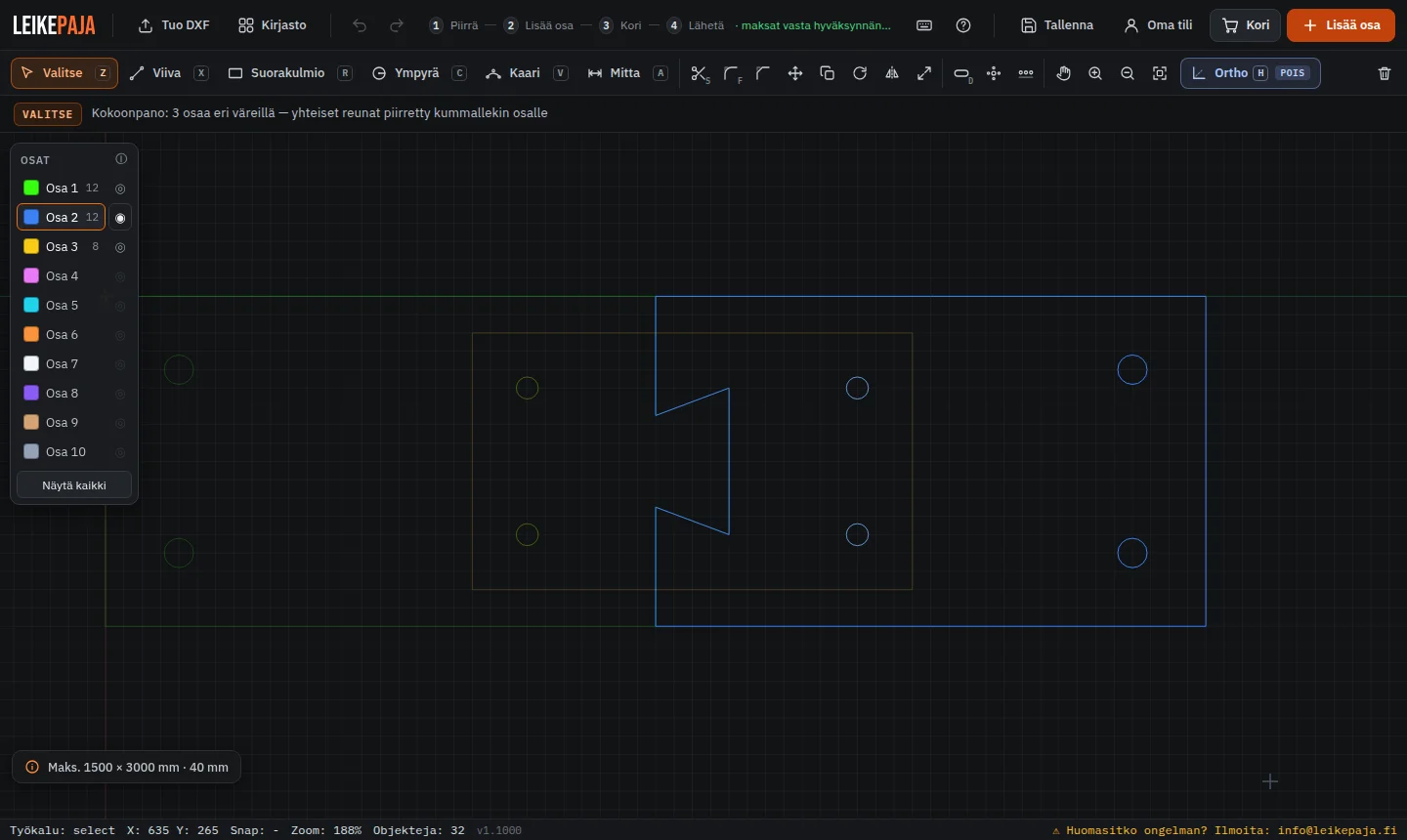
Task: Open Oma tili account menu
Action: click(1158, 25)
